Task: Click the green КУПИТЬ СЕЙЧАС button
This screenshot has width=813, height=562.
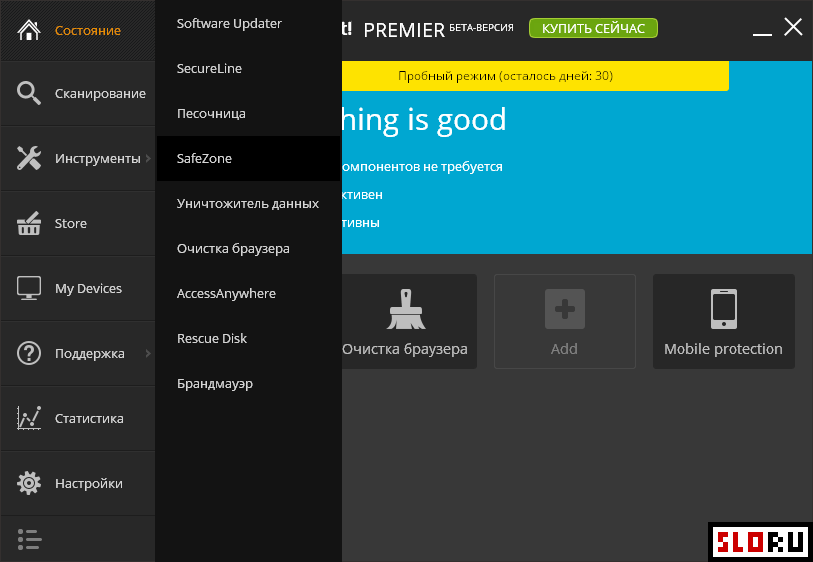Action: click(x=593, y=28)
